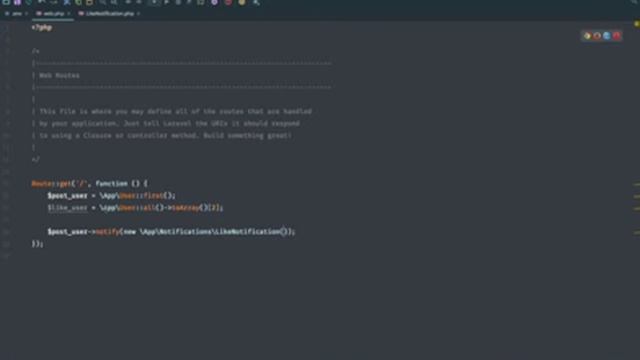
Task: Click the blue Cut scissors toolbar icon
Action: click(x=67, y=2)
